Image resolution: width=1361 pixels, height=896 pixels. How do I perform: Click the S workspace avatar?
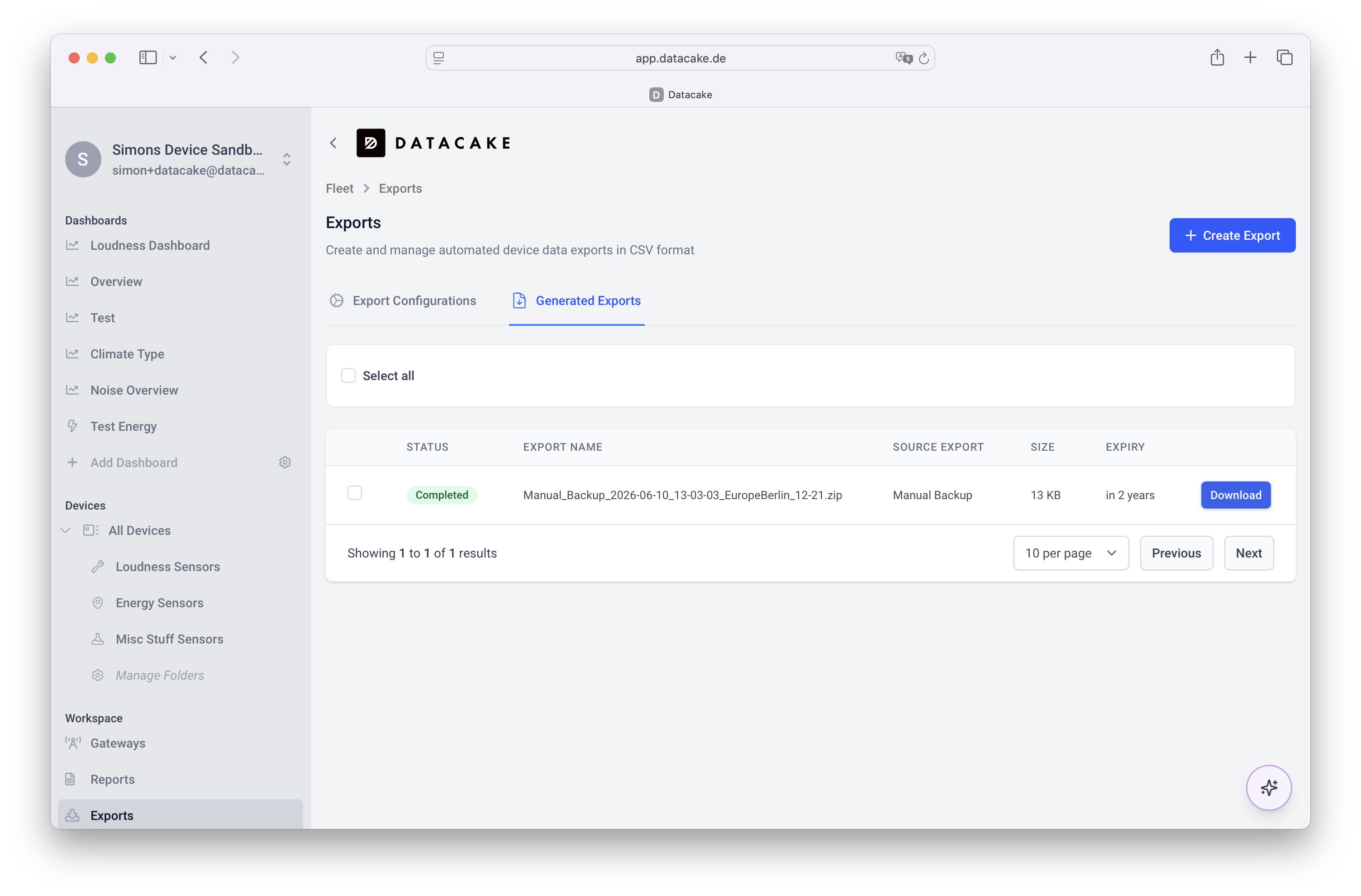coord(83,159)
